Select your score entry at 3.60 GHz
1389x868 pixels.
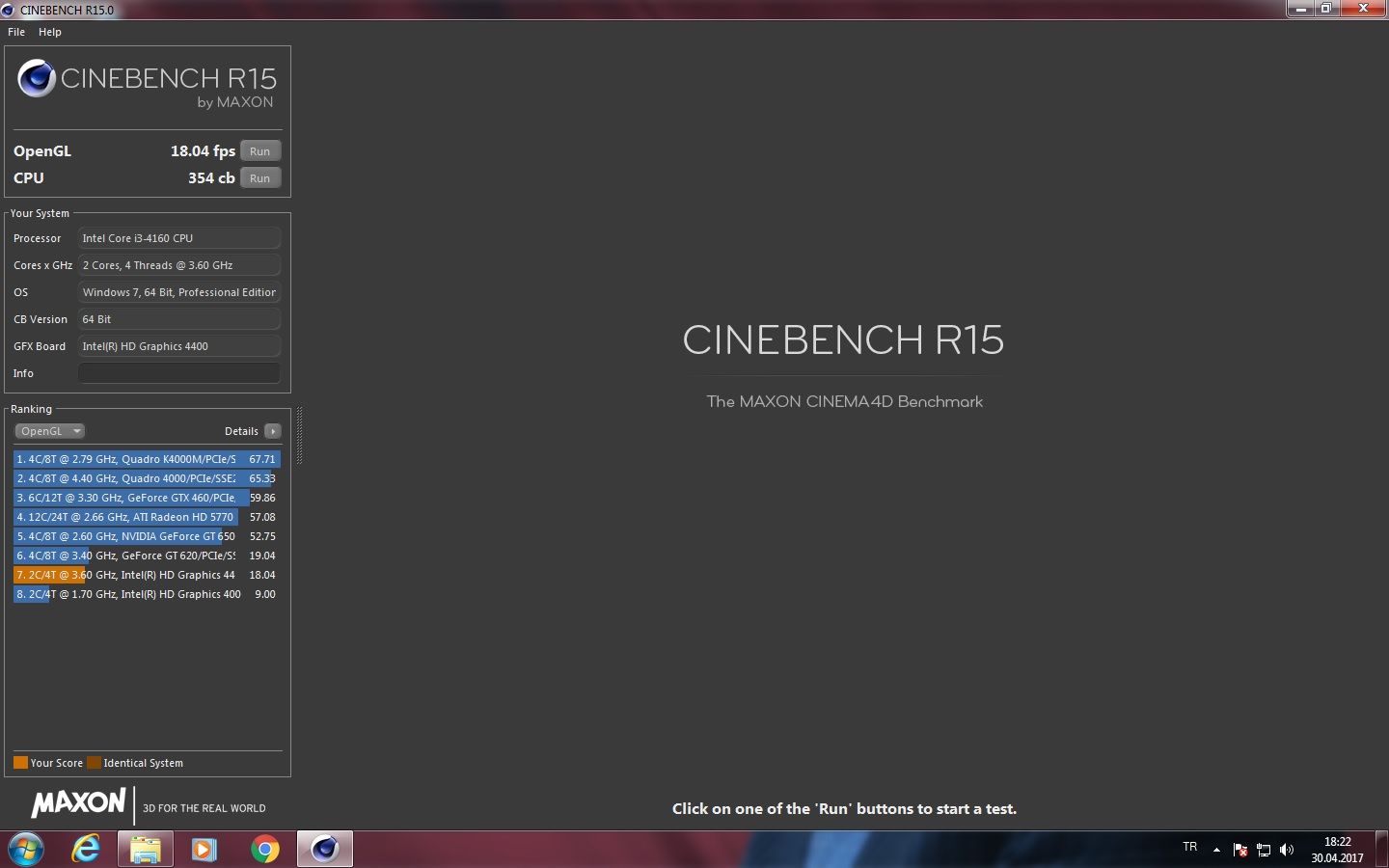coord(147,575)
